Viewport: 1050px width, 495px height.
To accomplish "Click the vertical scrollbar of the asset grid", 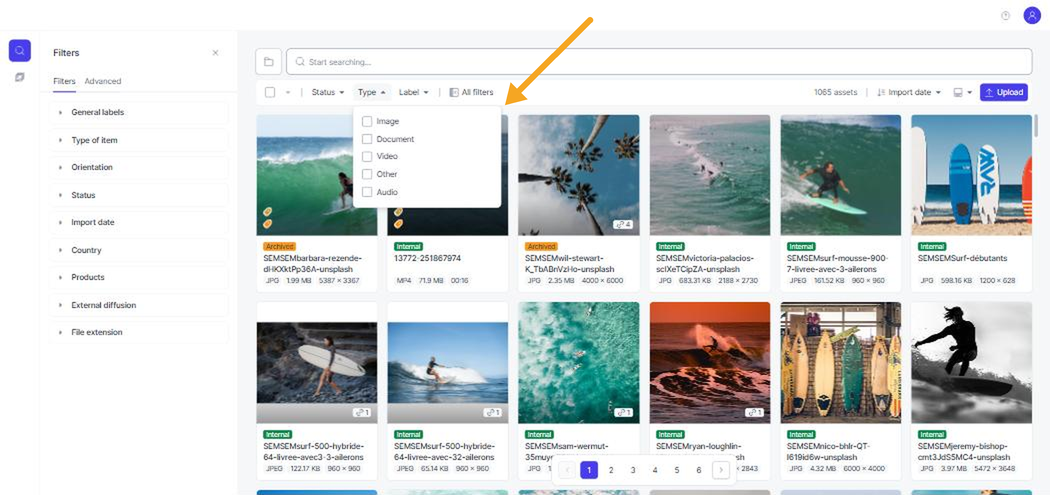I will pos(1037,127).
